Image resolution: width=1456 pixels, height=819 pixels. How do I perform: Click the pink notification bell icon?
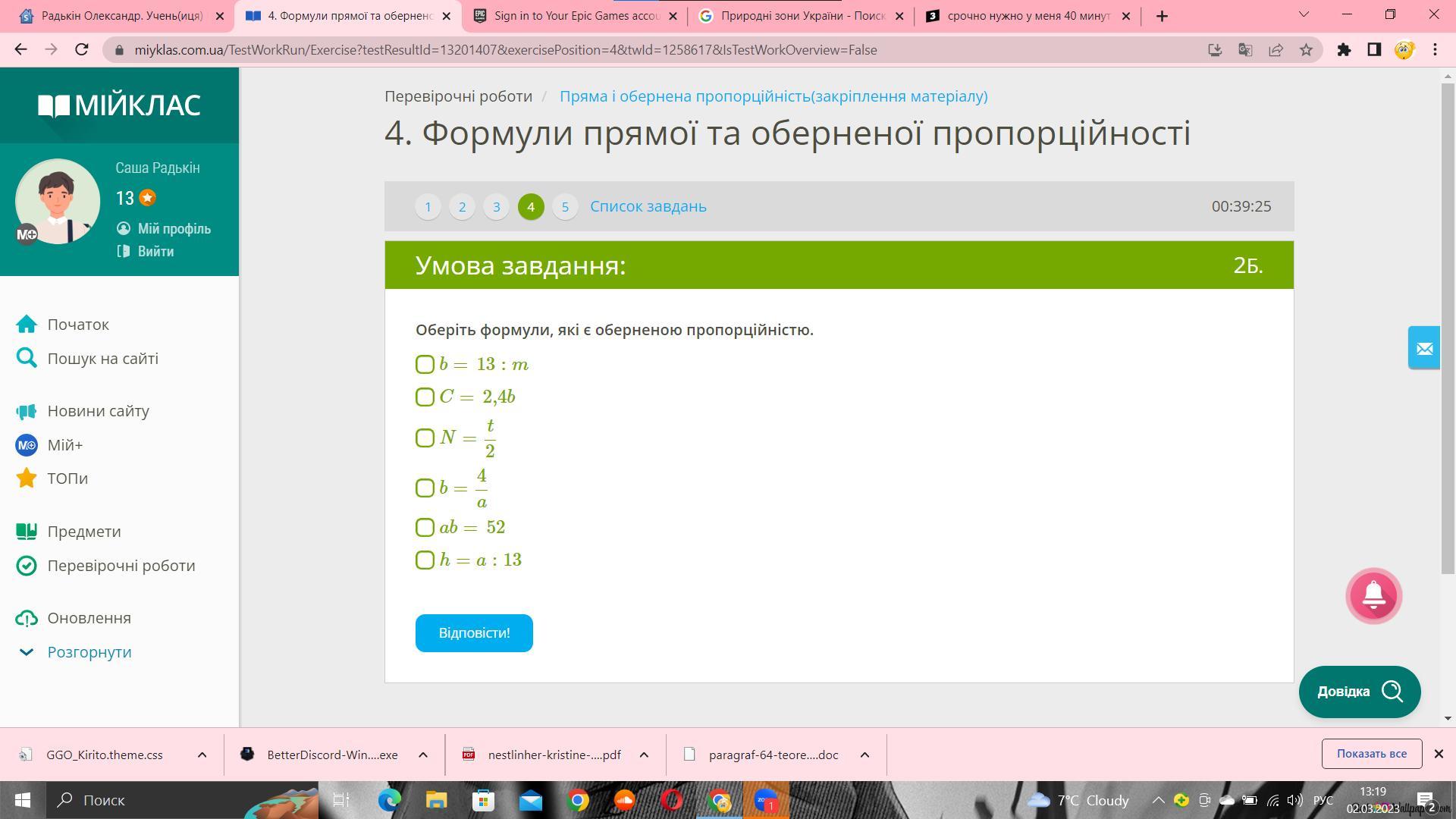1373,596
